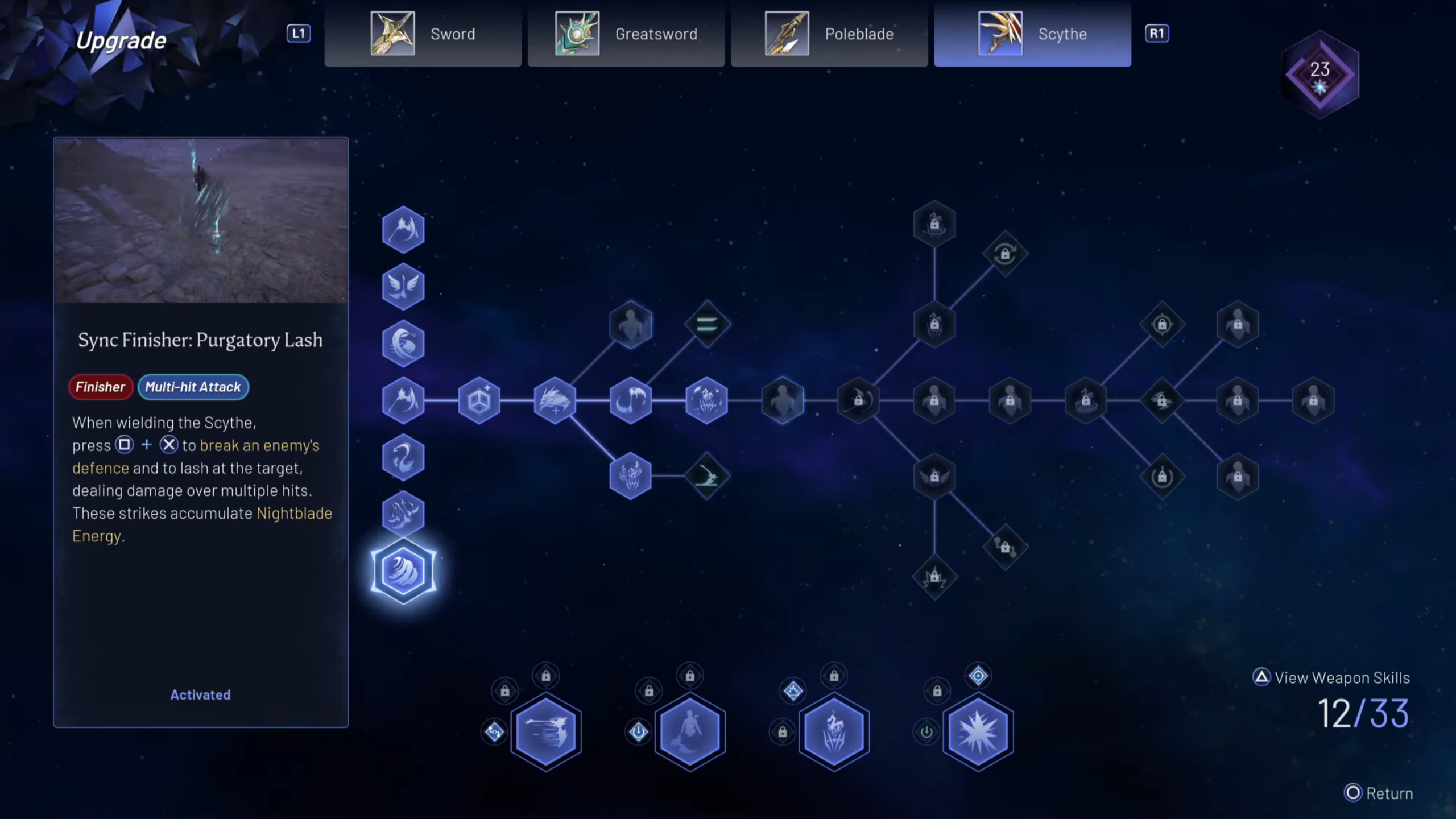This screenshot has height=819, width=1456.
Task: Select the locked dash diamond on main line
Action: pos(1162,400)
